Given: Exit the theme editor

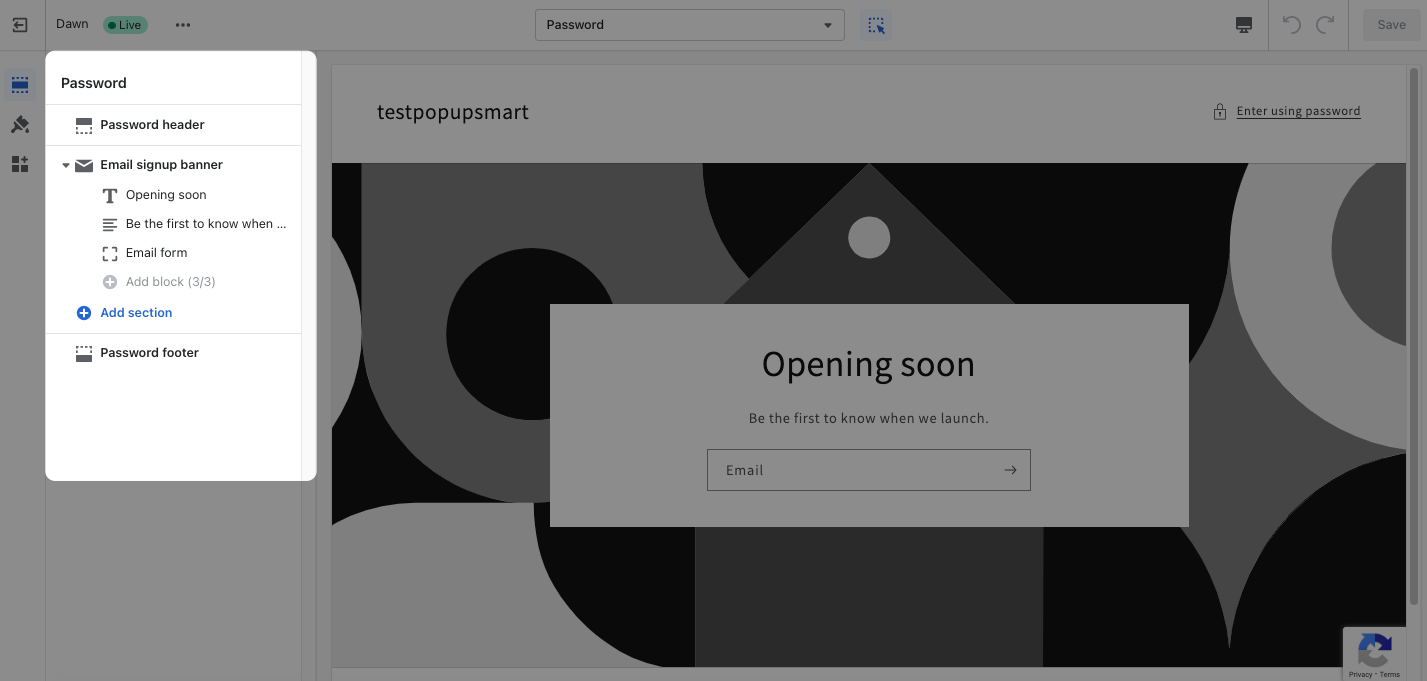Looking at the screenshot, I should (x=20, y=24).
